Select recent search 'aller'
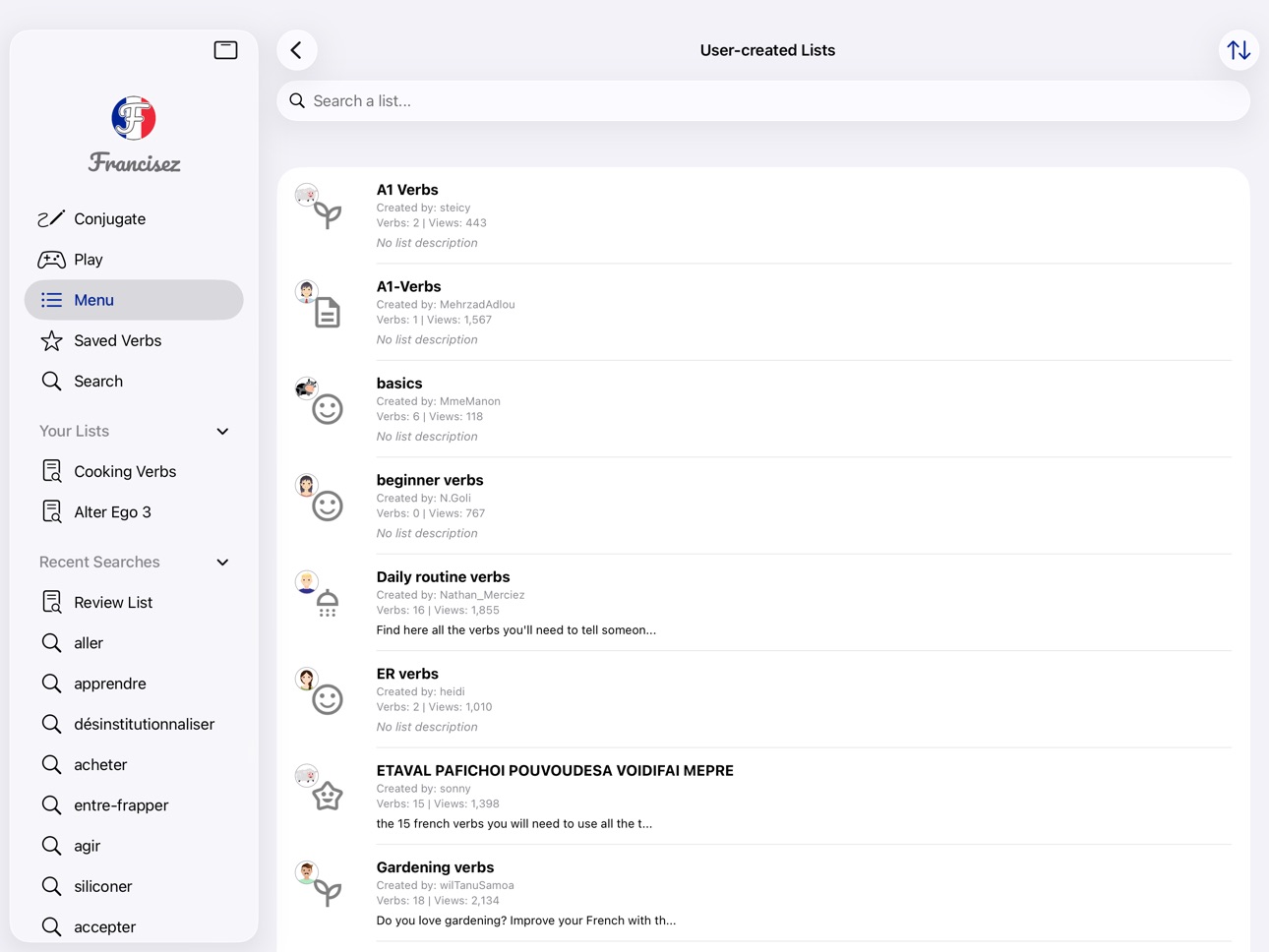Viewport: 1269px width, 952px height. pos(134,642)
